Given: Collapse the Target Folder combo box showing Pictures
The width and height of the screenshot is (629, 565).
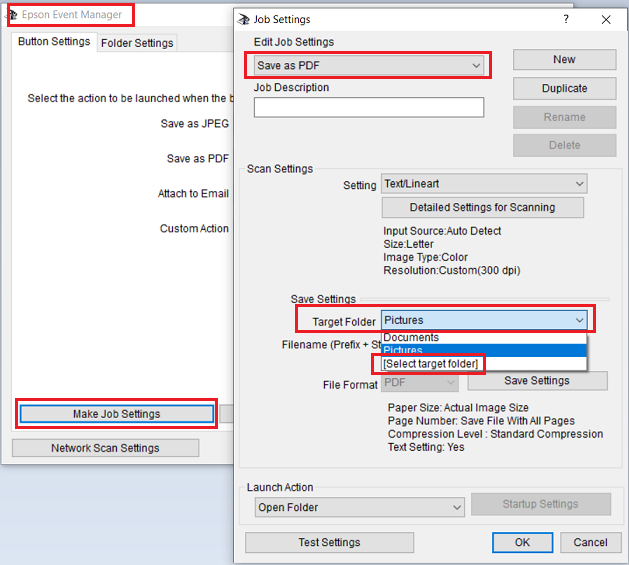Looking at the screenshot, I should coord(484,320).
